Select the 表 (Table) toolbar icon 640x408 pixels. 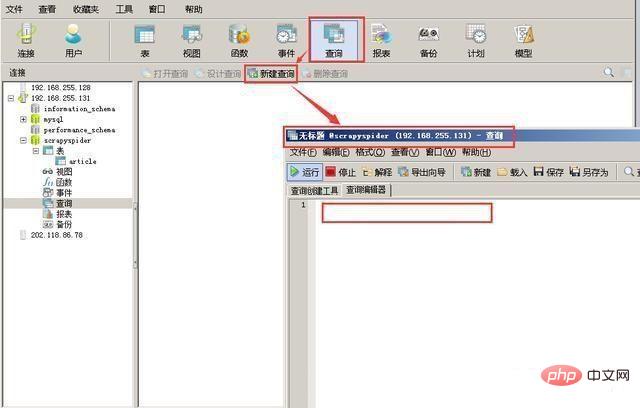(x=144, y=40)
